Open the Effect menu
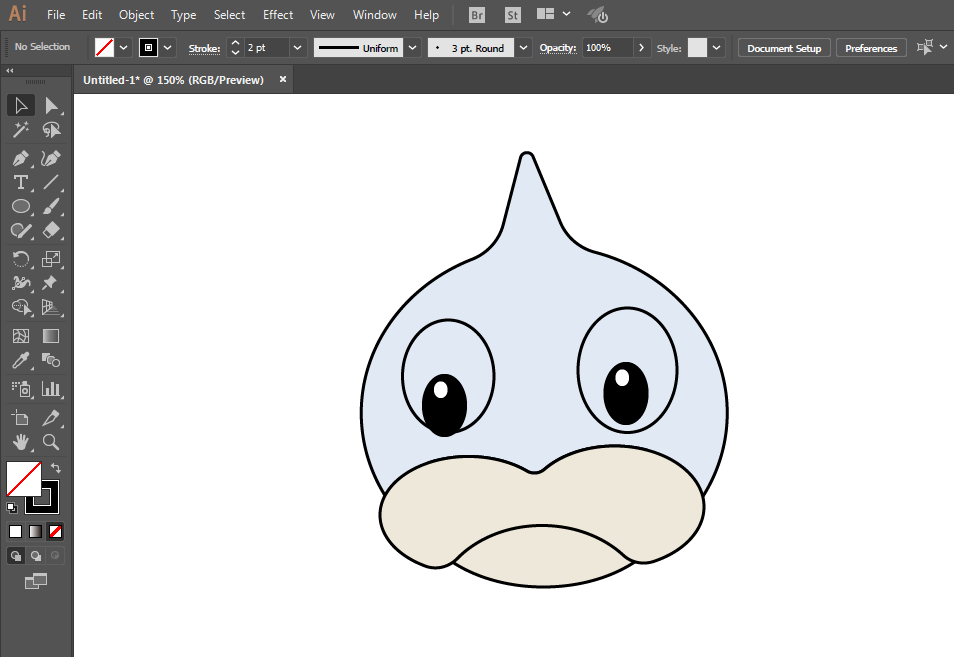Image resolution: width=954 pixels, height=657 pixels. pos(278,15)
